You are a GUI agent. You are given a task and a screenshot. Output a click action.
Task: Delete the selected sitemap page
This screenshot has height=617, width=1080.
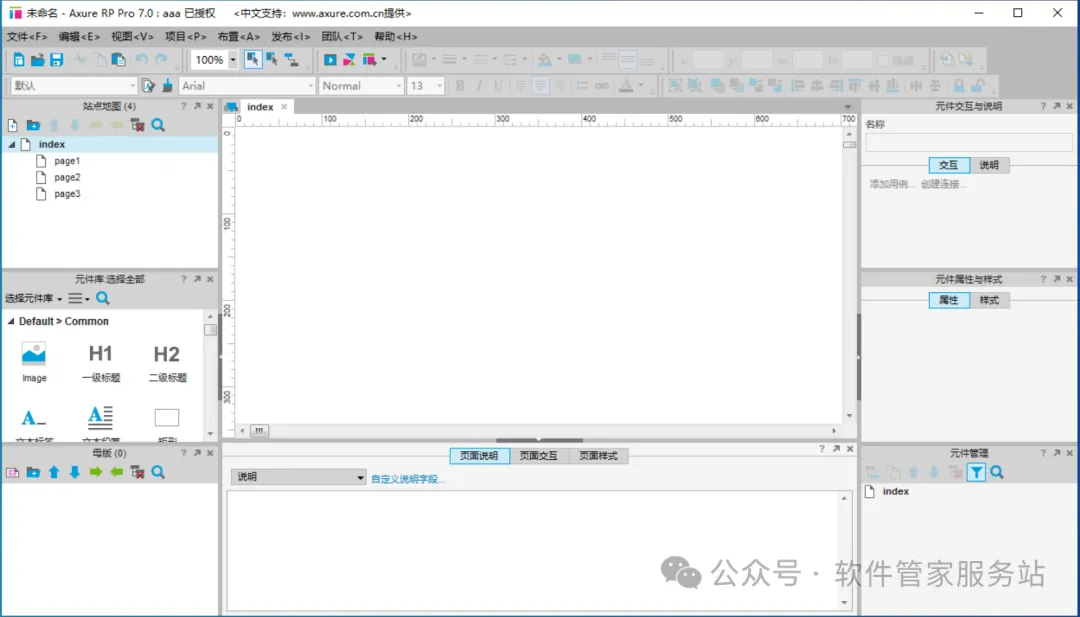[x=137, y=125]
